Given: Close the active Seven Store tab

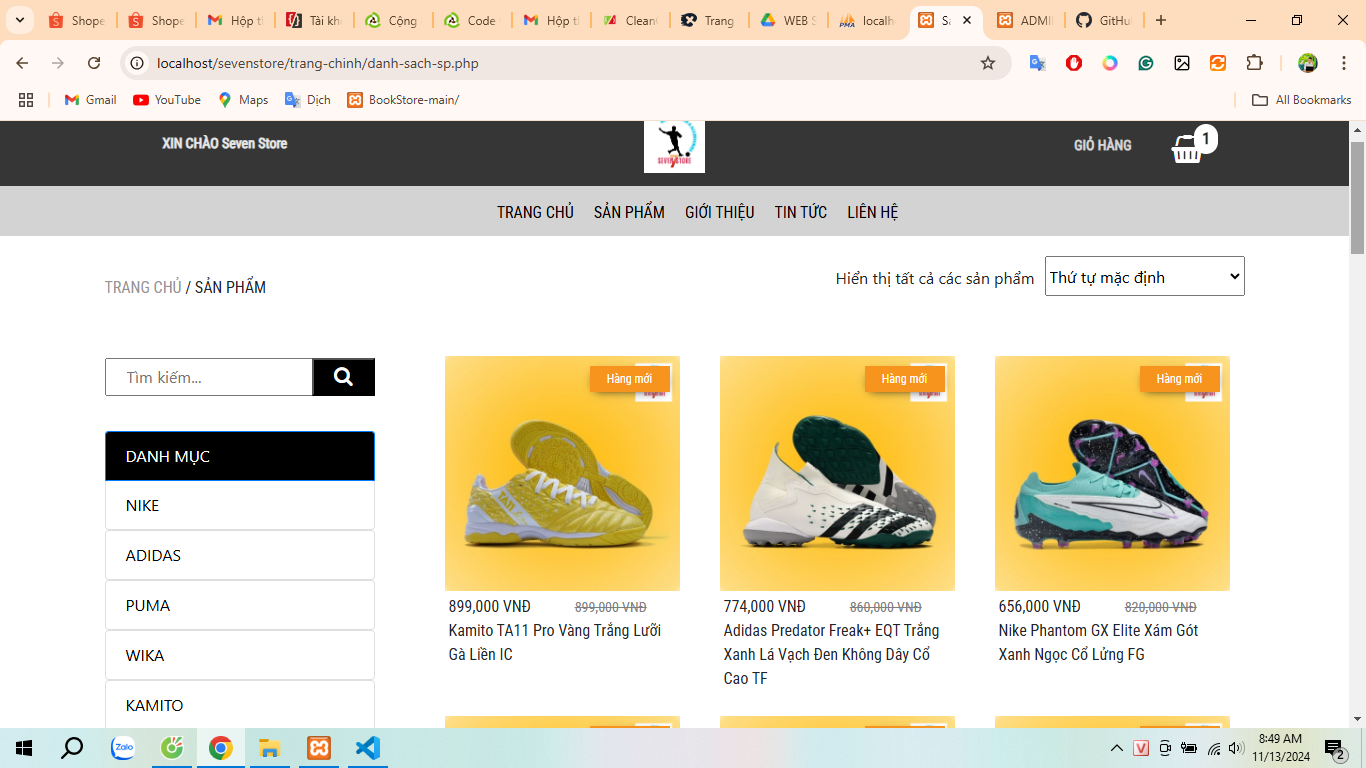Looking at the screenshot, I should pyautogui.click(x=967, y=20).
